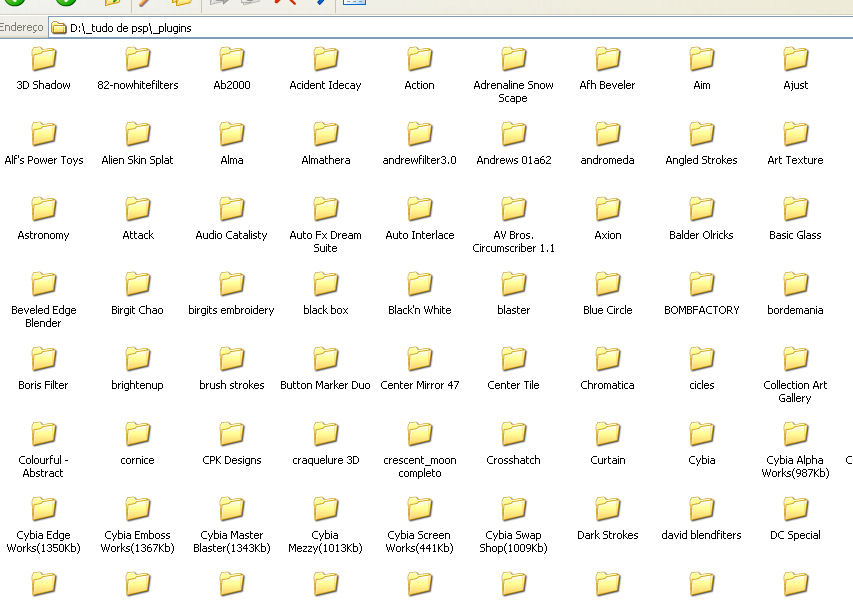Click the address bar showing D:\_tudo de psp\_plugins
The height and width of the screenshot is (604, 853).
(x=452, y=28)
